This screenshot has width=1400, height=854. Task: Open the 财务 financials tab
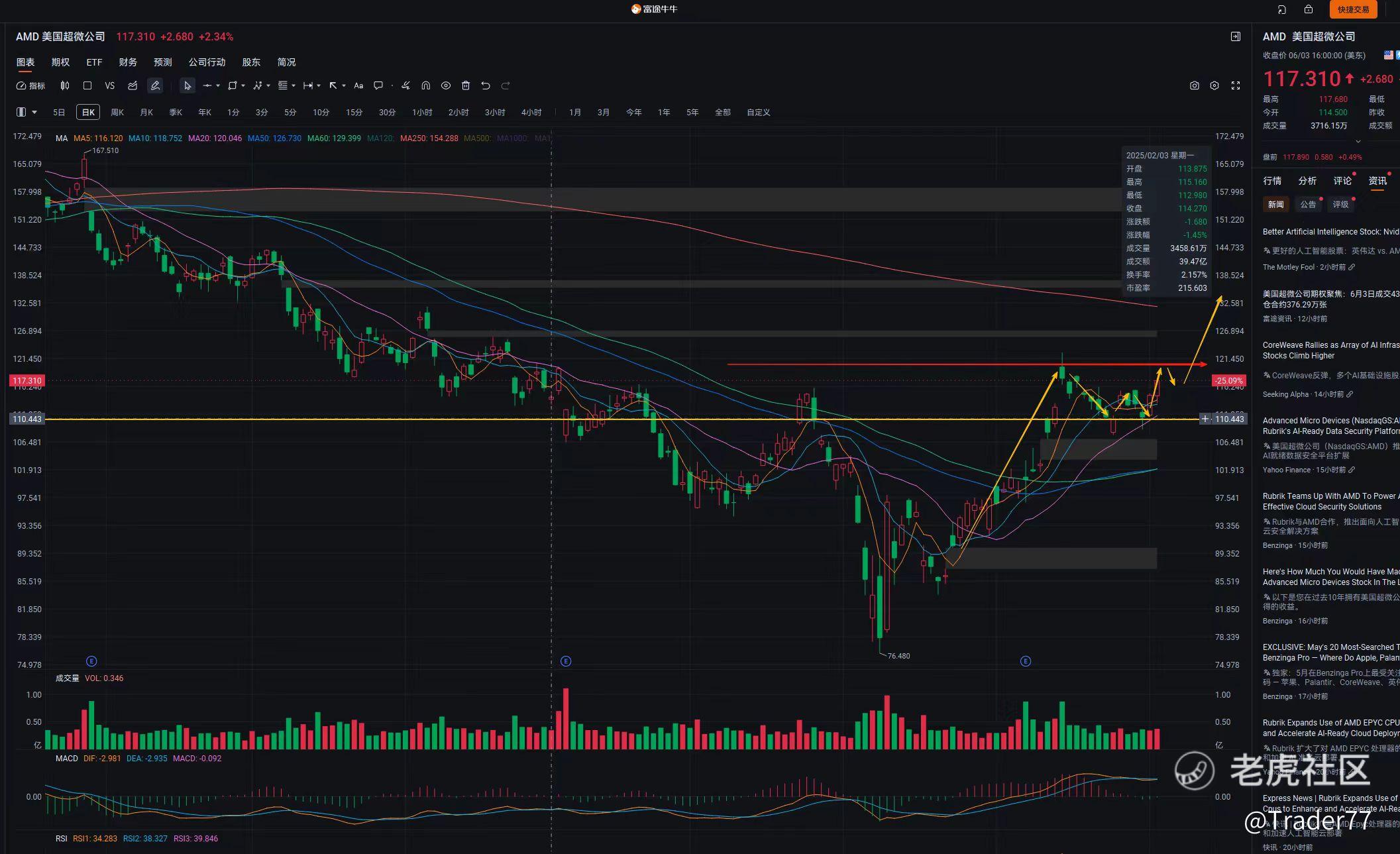tap(128, 62)
